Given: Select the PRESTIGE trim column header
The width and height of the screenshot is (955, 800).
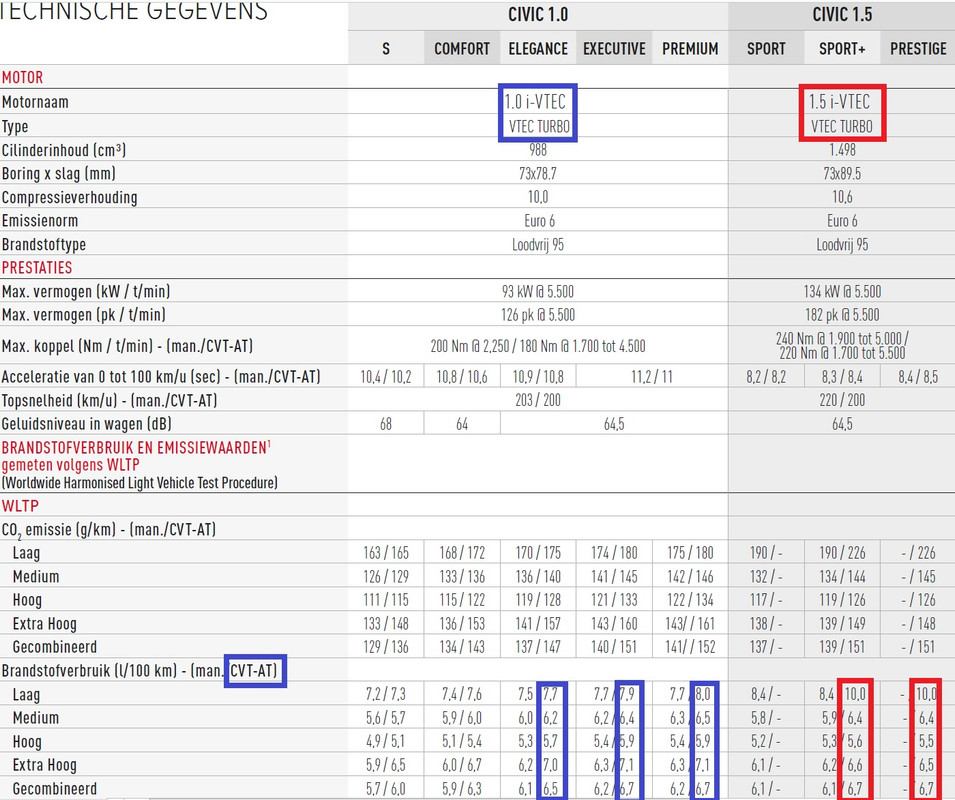Looking at the screenshot, I should pos(918,49).
